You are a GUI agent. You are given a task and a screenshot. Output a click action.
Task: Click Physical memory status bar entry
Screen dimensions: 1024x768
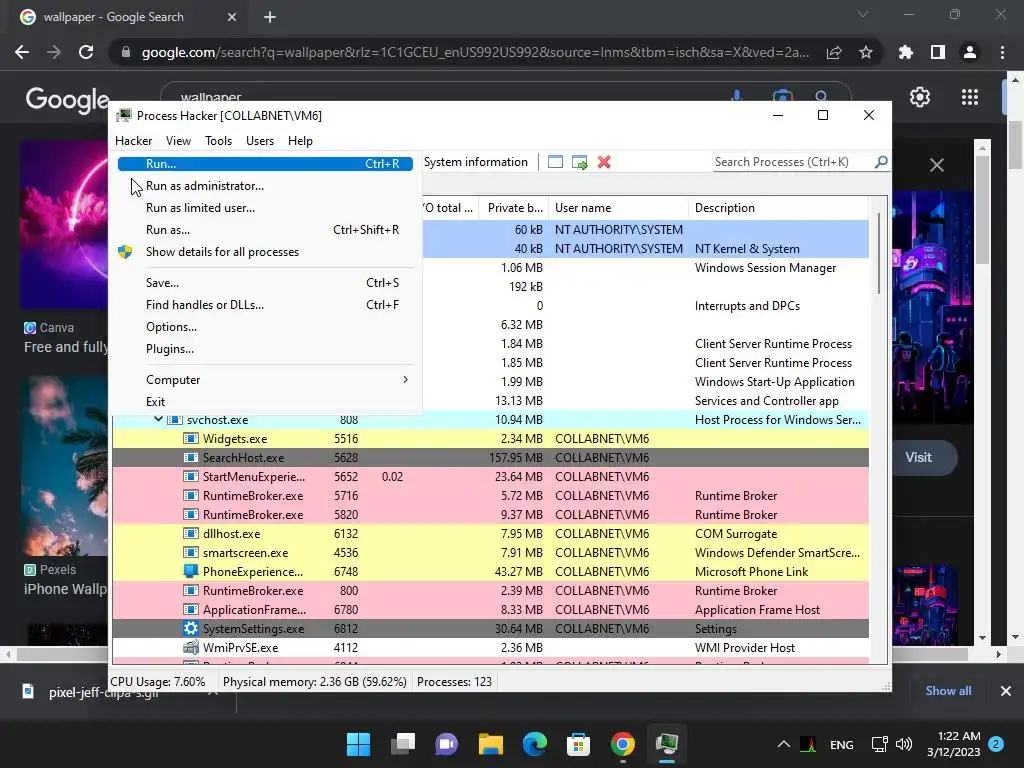(314, 682)
